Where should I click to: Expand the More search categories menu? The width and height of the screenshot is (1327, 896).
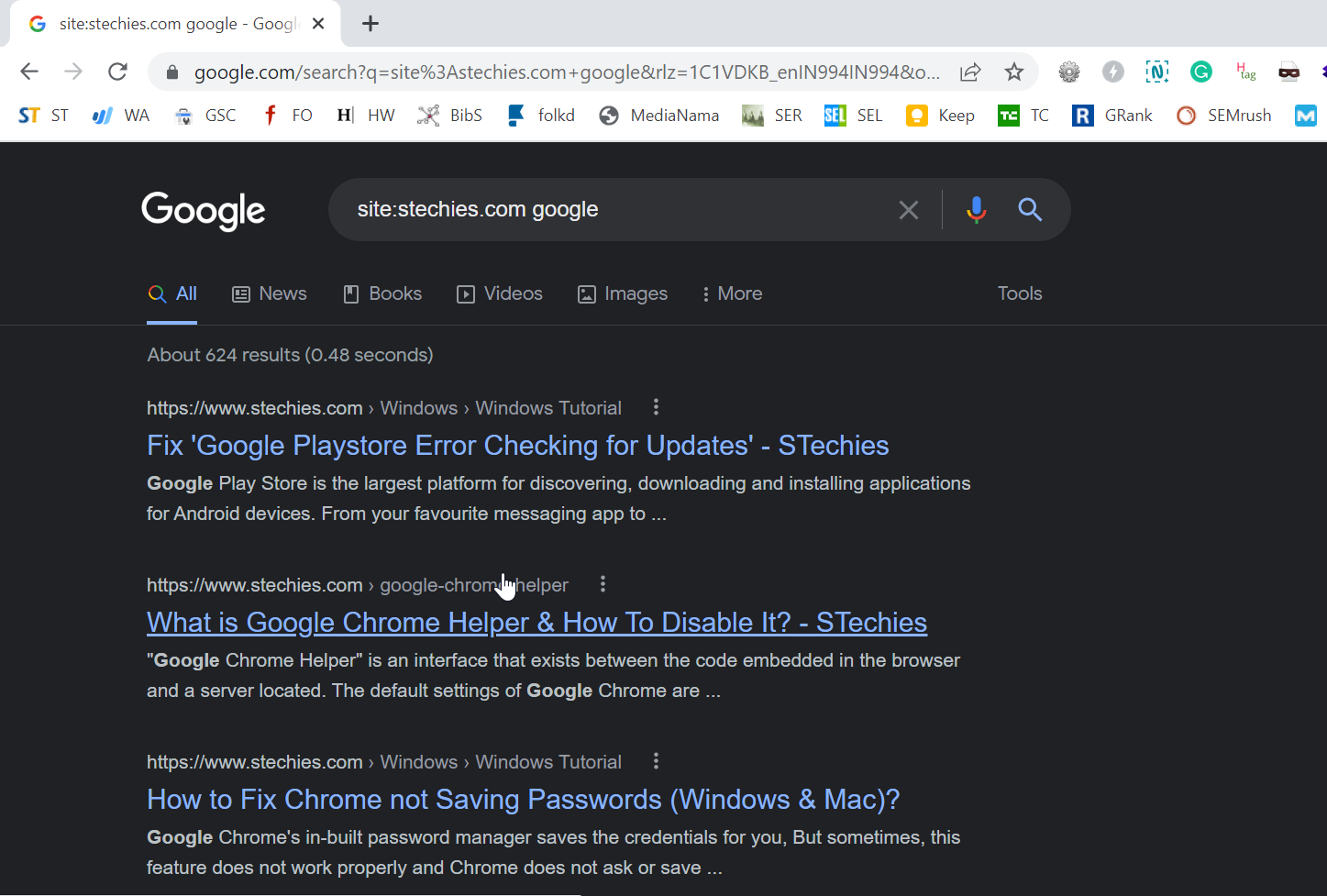tap(732, 293)
